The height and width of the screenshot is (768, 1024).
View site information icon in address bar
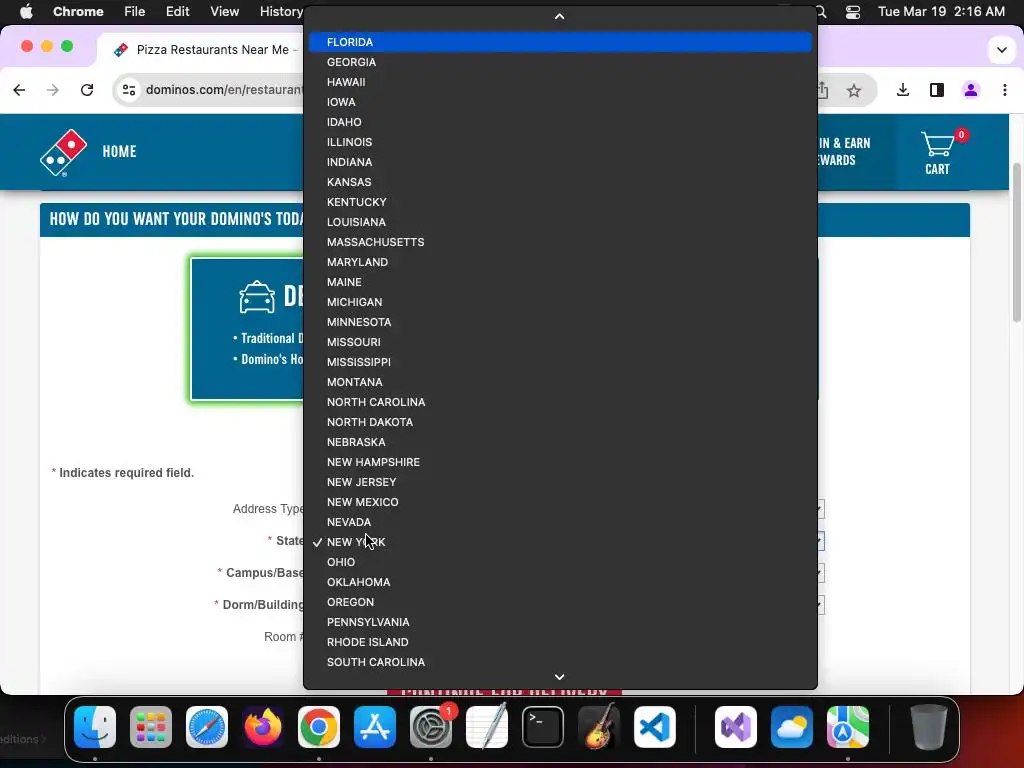pos(129,90)
